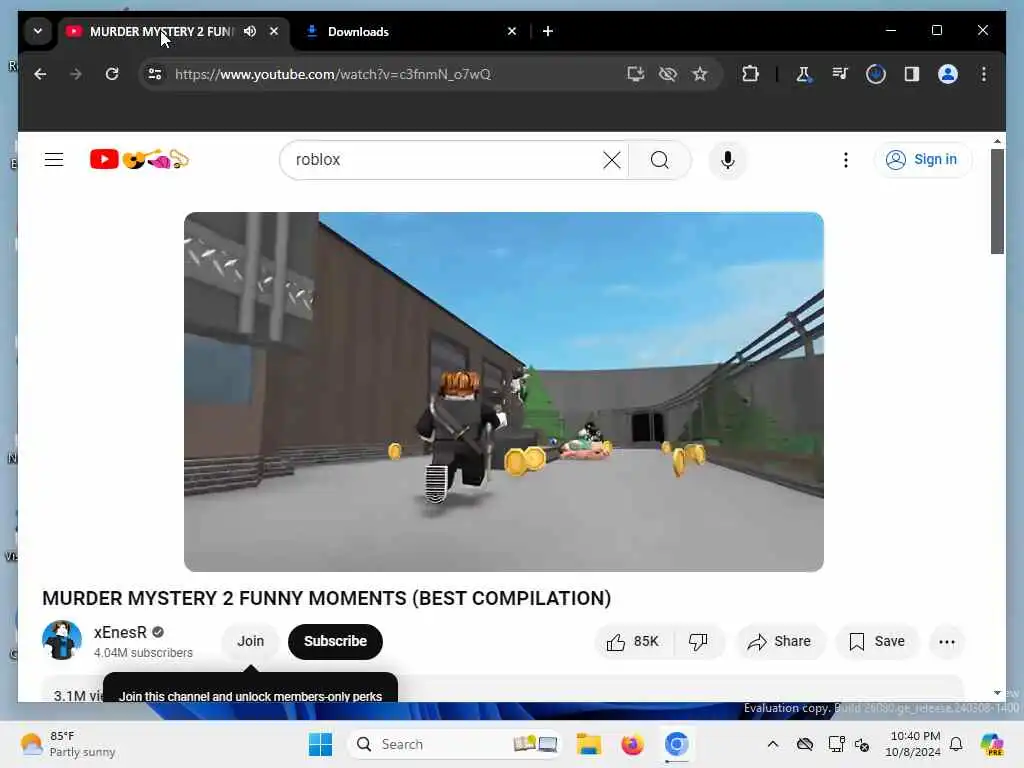Open the Windows Start menu
Image resolution: width=1024 pixels, height=768 pixels.
point(320,744)
